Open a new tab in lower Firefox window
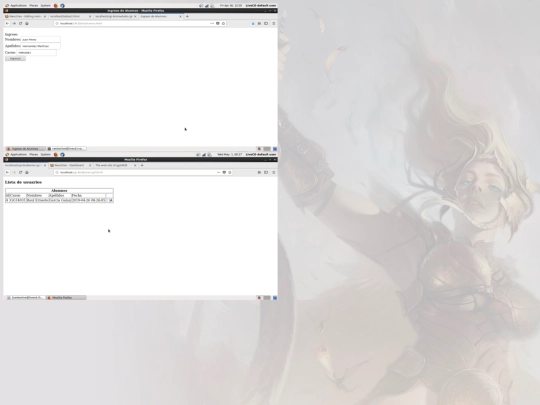The image size is (540, 405). point(142,165)
